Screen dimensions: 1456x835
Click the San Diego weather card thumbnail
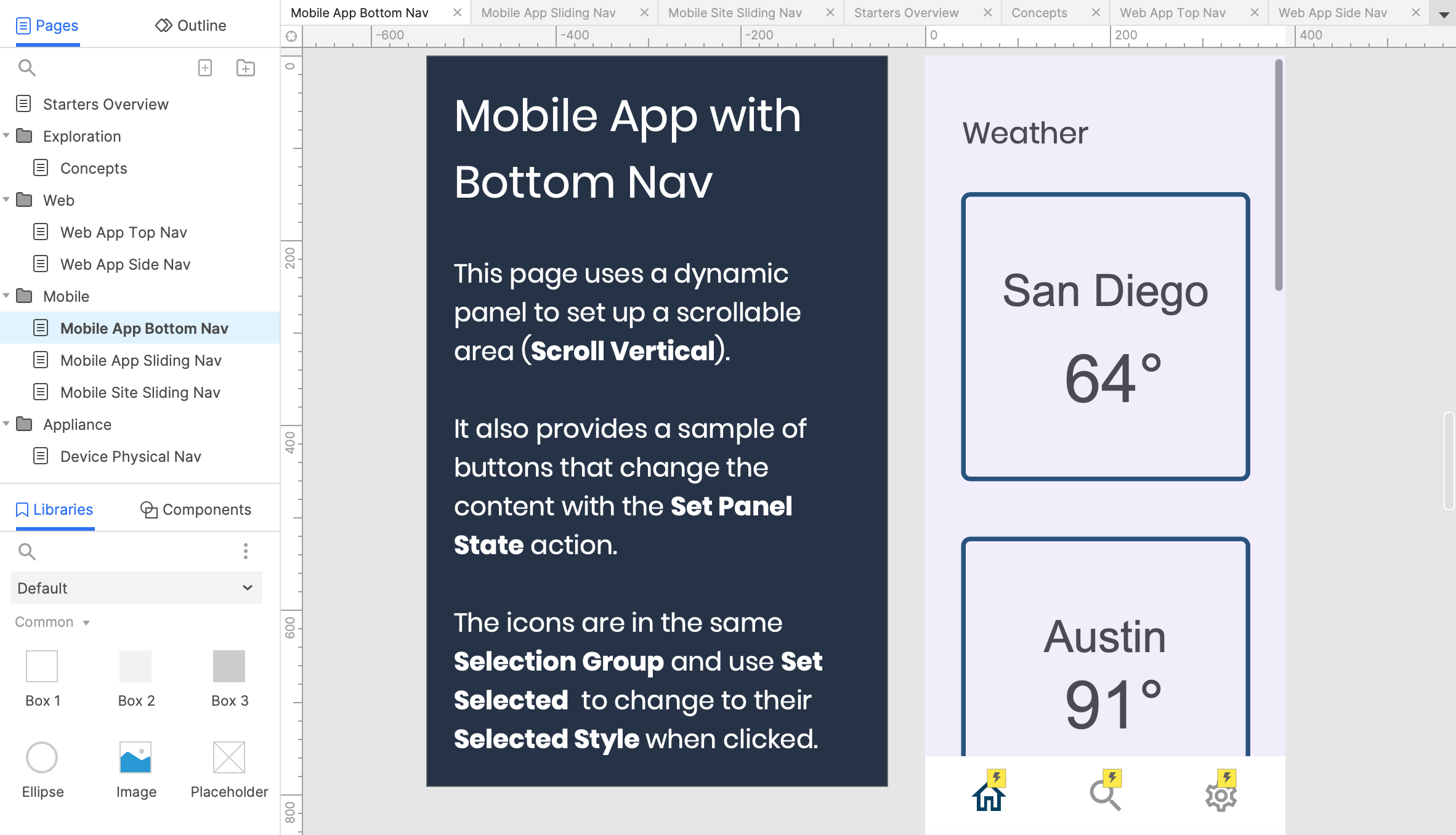coord(1105,336)
